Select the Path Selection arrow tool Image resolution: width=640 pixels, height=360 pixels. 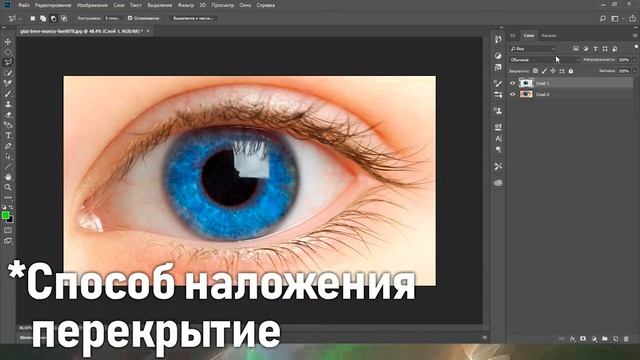tap(8, 156)
